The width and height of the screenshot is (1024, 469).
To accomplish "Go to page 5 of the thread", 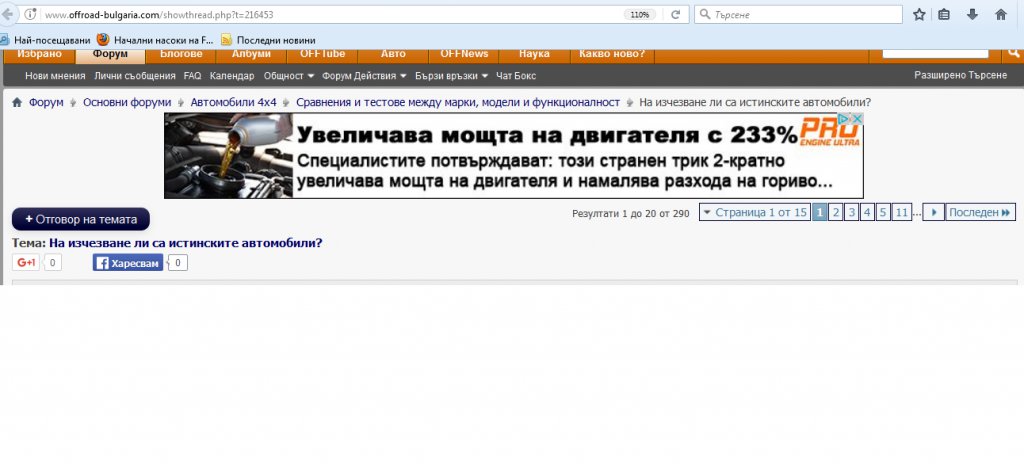I will (x=883, y=212).
